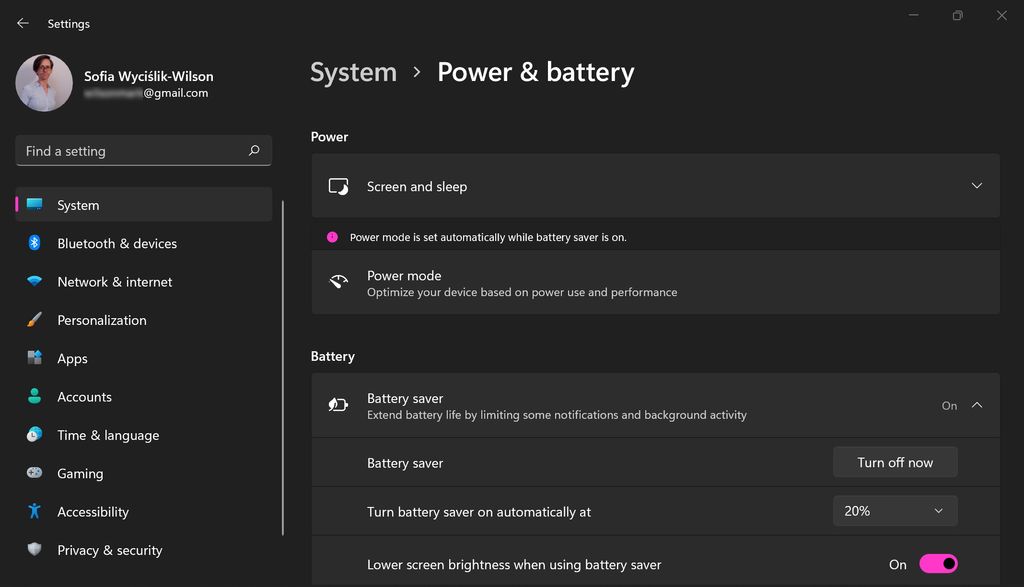The image size is (1024, 587).
Task: Click the Accessibility sidebar icon
Action: click(x=35, y=511)
